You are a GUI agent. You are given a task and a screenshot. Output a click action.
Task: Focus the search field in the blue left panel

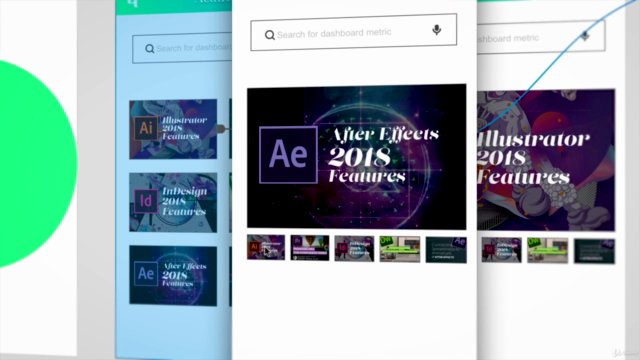point(182,49)
